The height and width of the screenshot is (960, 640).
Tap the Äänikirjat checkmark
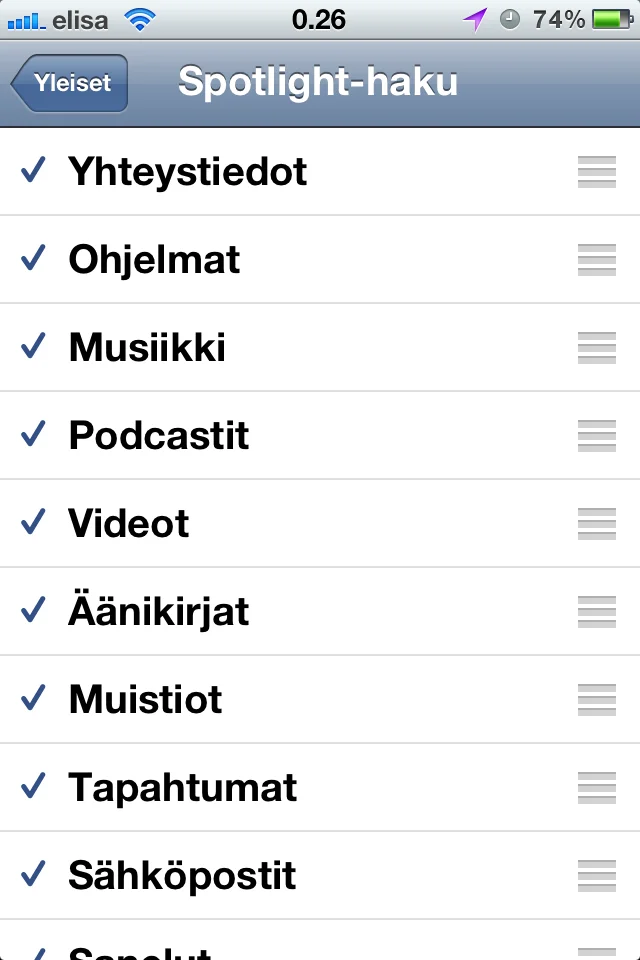[x=34, y=611]
